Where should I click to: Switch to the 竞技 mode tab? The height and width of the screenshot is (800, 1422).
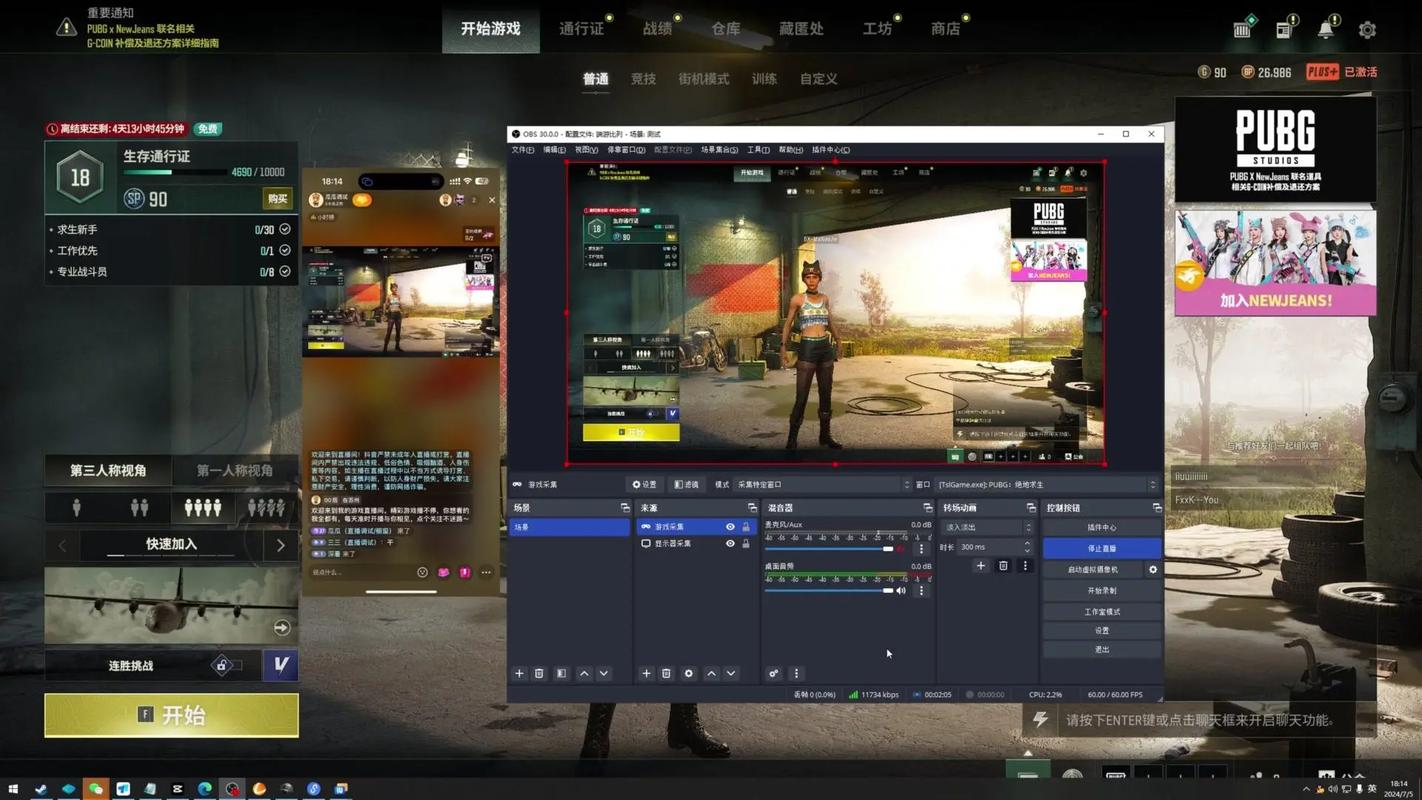coord(643,79)
